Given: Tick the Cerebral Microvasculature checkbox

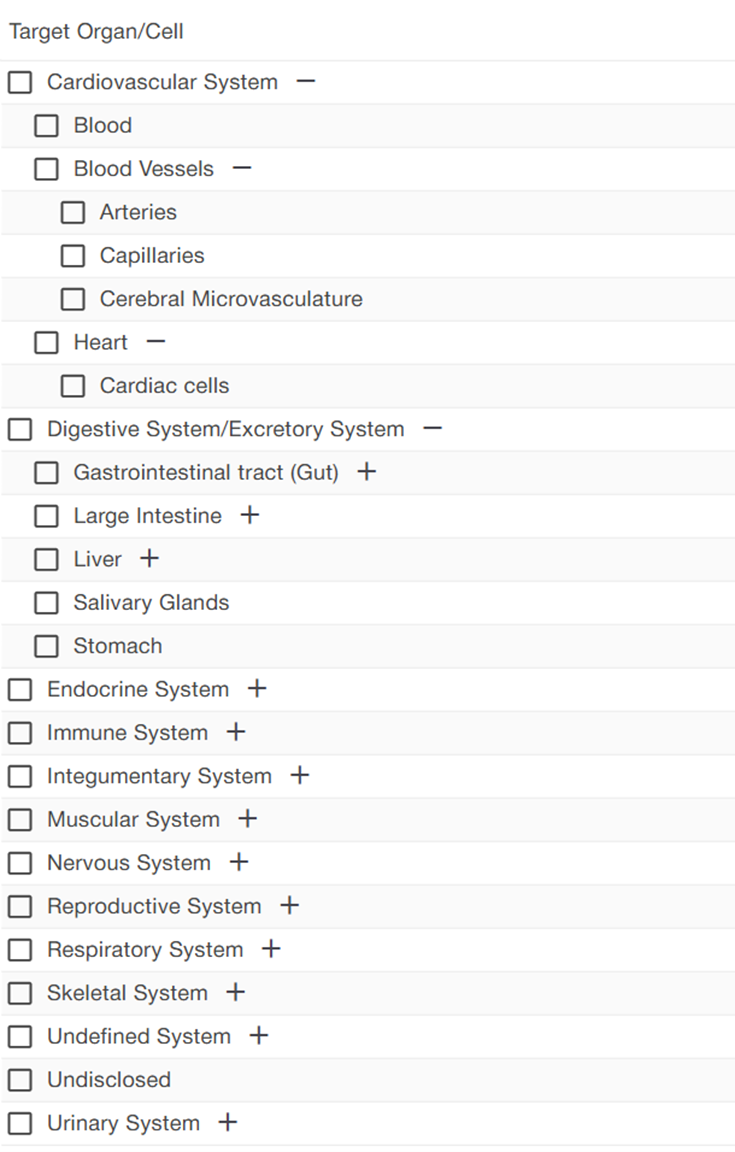Looking at the screenshot, I should (x=73, y=299).
